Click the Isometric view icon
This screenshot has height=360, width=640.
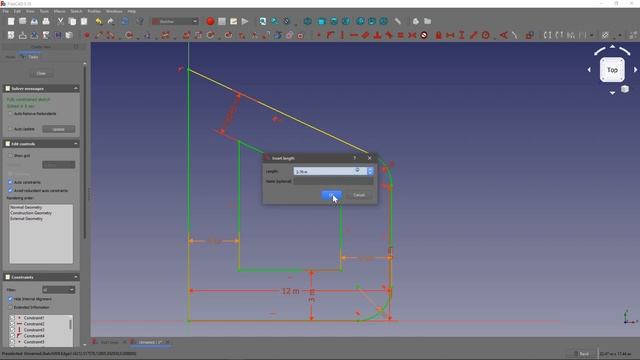coord(308,21)
